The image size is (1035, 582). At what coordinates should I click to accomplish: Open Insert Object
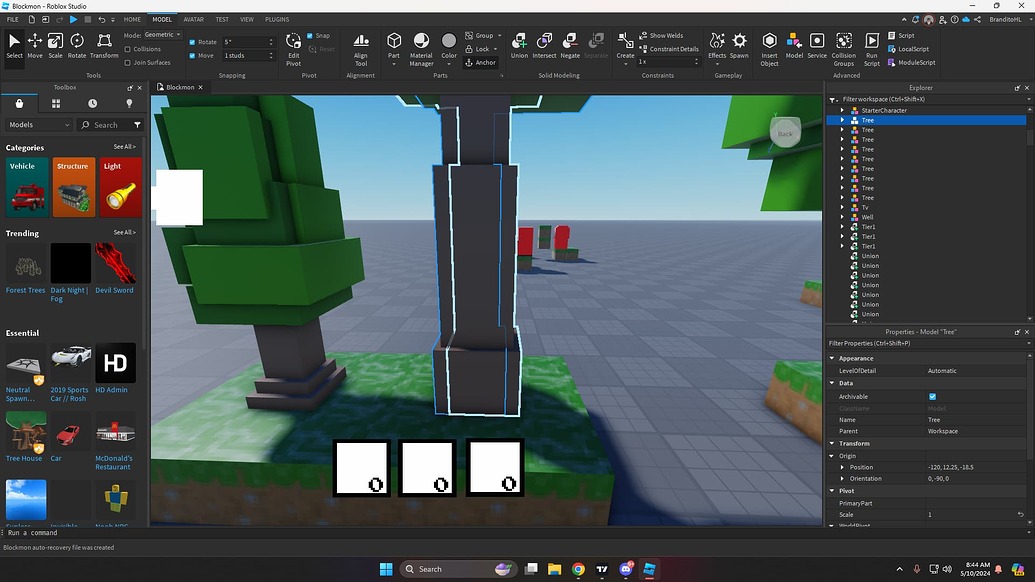(769, 49)
